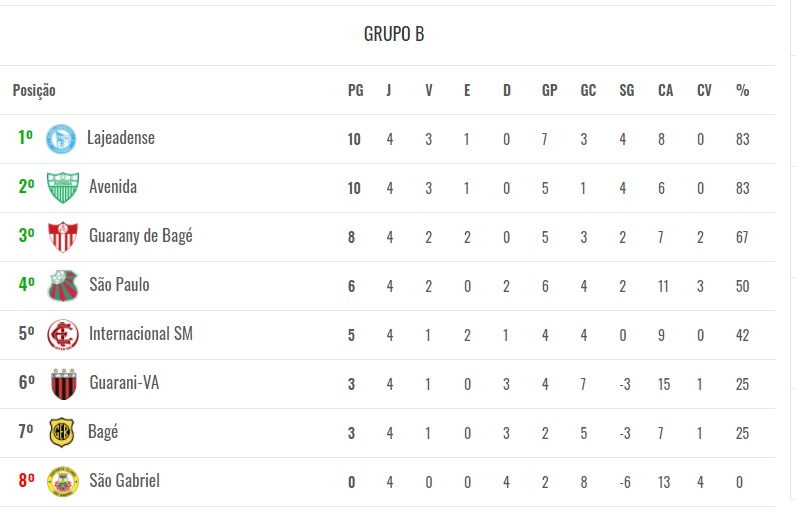Click the São Gabriel team name
Screen dimensions: 795x515
[124, 481]
